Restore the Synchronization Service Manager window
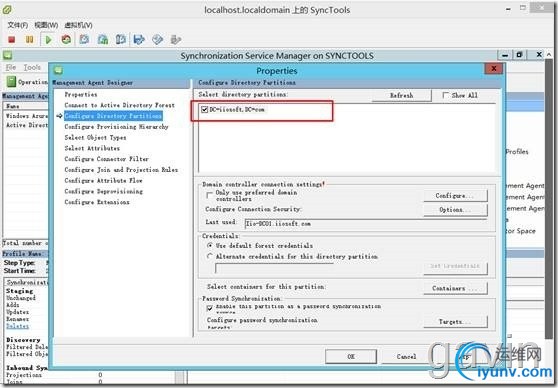This screenshot has width=558, height=388. pyautogui.click(x=519, y=55)
